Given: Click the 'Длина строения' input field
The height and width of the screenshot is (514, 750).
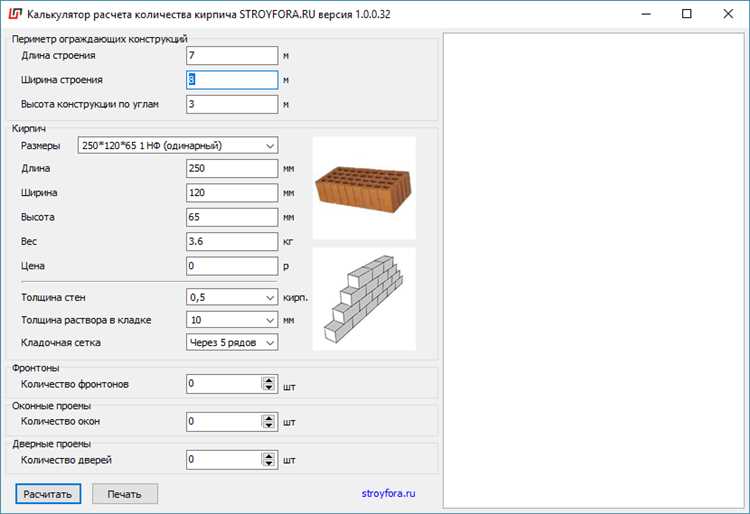Looking at the screenshot, I should tap(231, 57).
